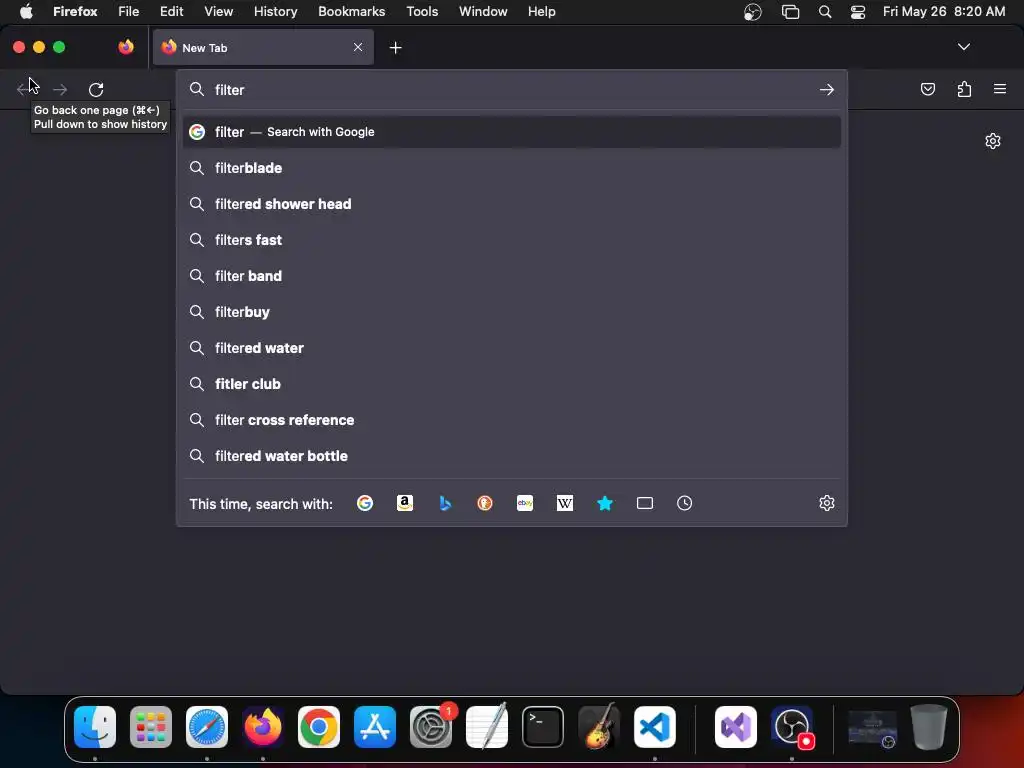
Task: Select the filters fast suggestion
Action: tap(512, 240)
